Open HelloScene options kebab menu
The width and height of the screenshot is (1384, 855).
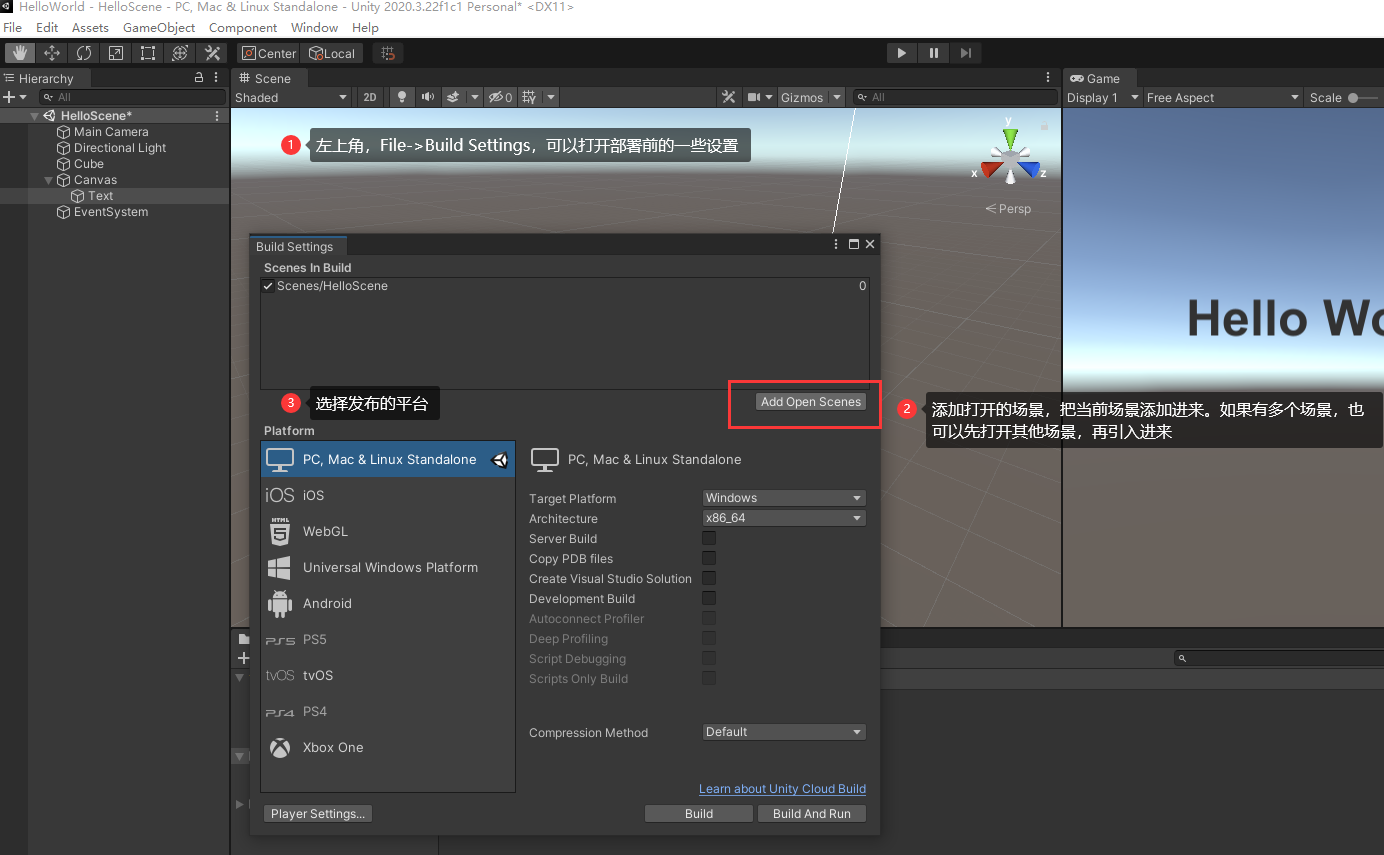(x=217, y=116)
